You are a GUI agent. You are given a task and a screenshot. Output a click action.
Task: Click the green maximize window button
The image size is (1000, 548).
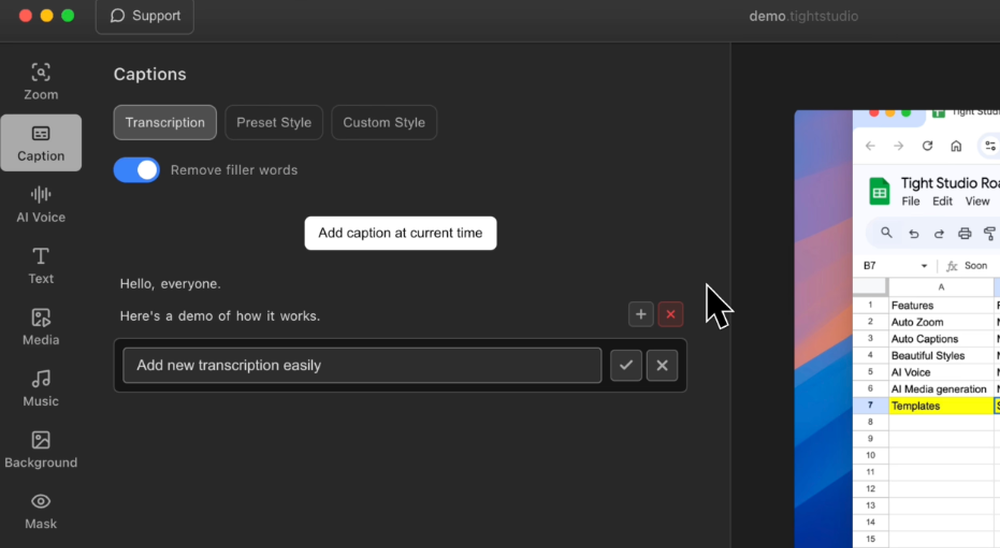point(68,15)
